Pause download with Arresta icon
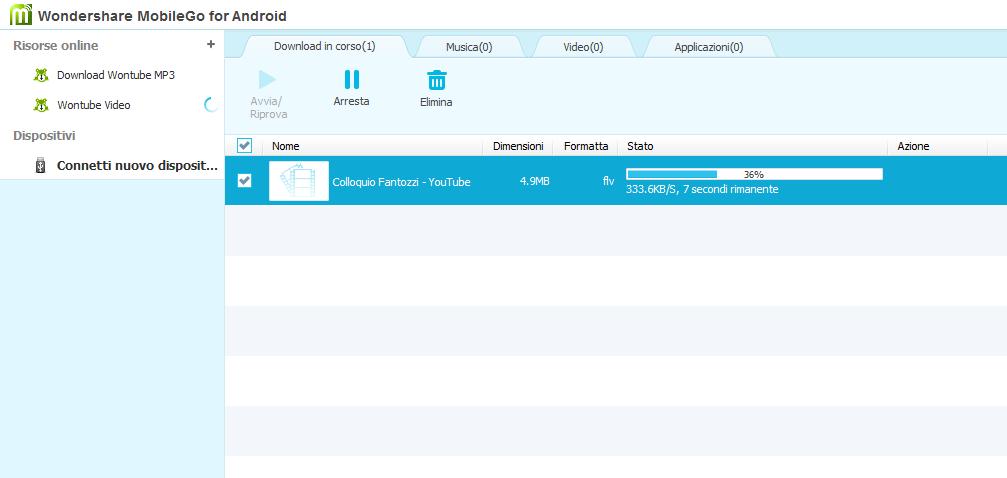This screenshot has height=478, width=1007. pos(351,80)
